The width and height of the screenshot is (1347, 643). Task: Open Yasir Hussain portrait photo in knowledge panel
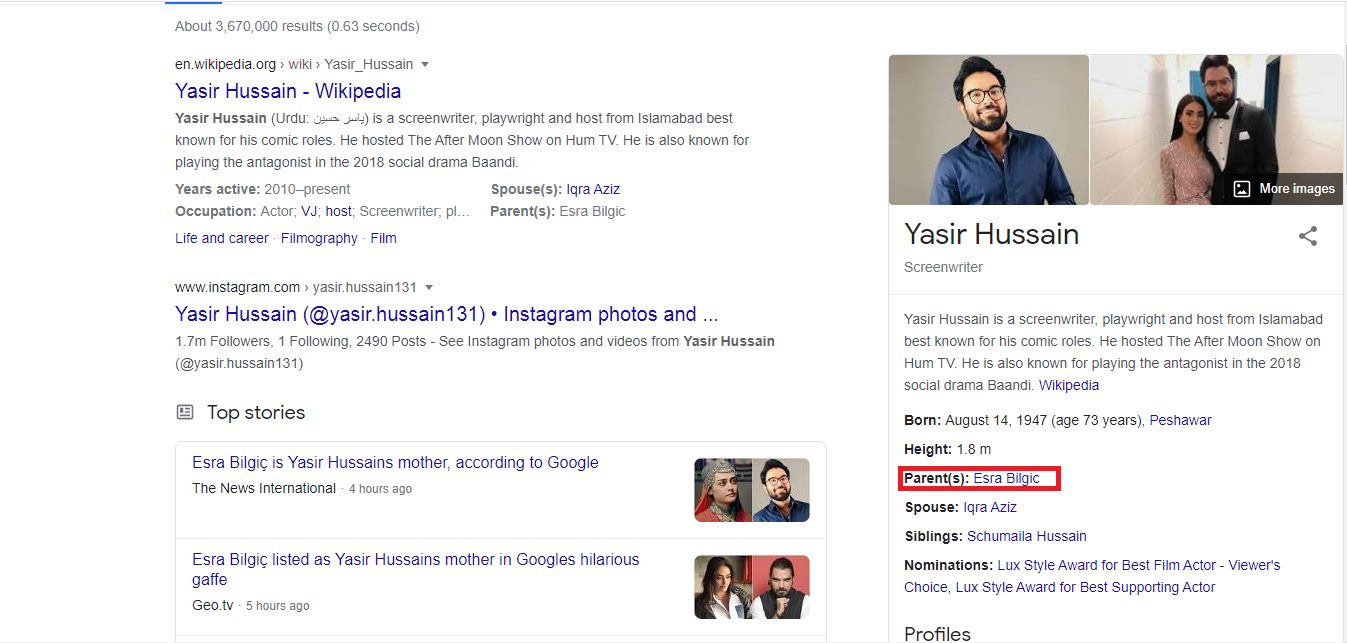[988, 130]
